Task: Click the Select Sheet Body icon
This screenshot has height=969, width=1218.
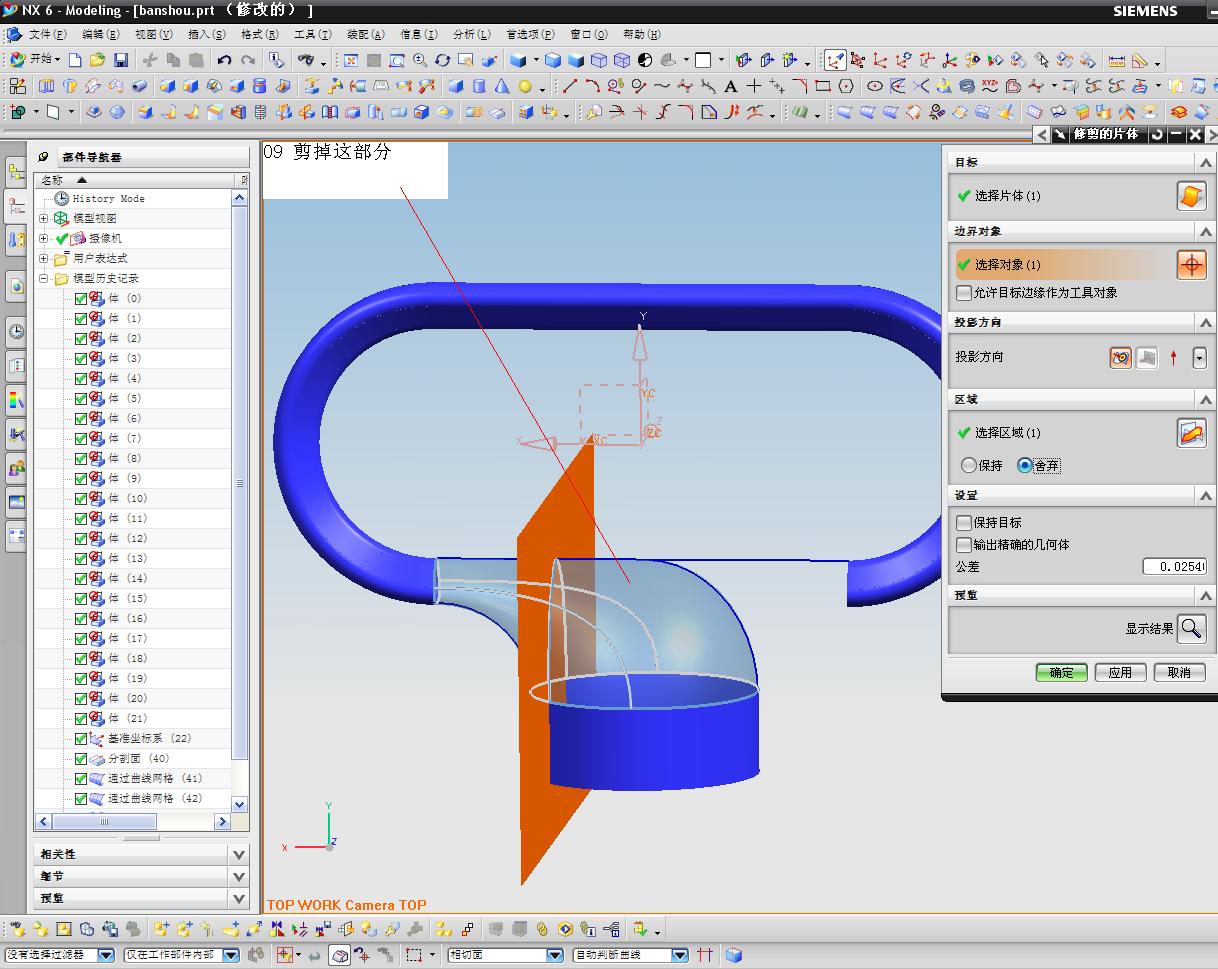Action: [x=1191, y=196]
